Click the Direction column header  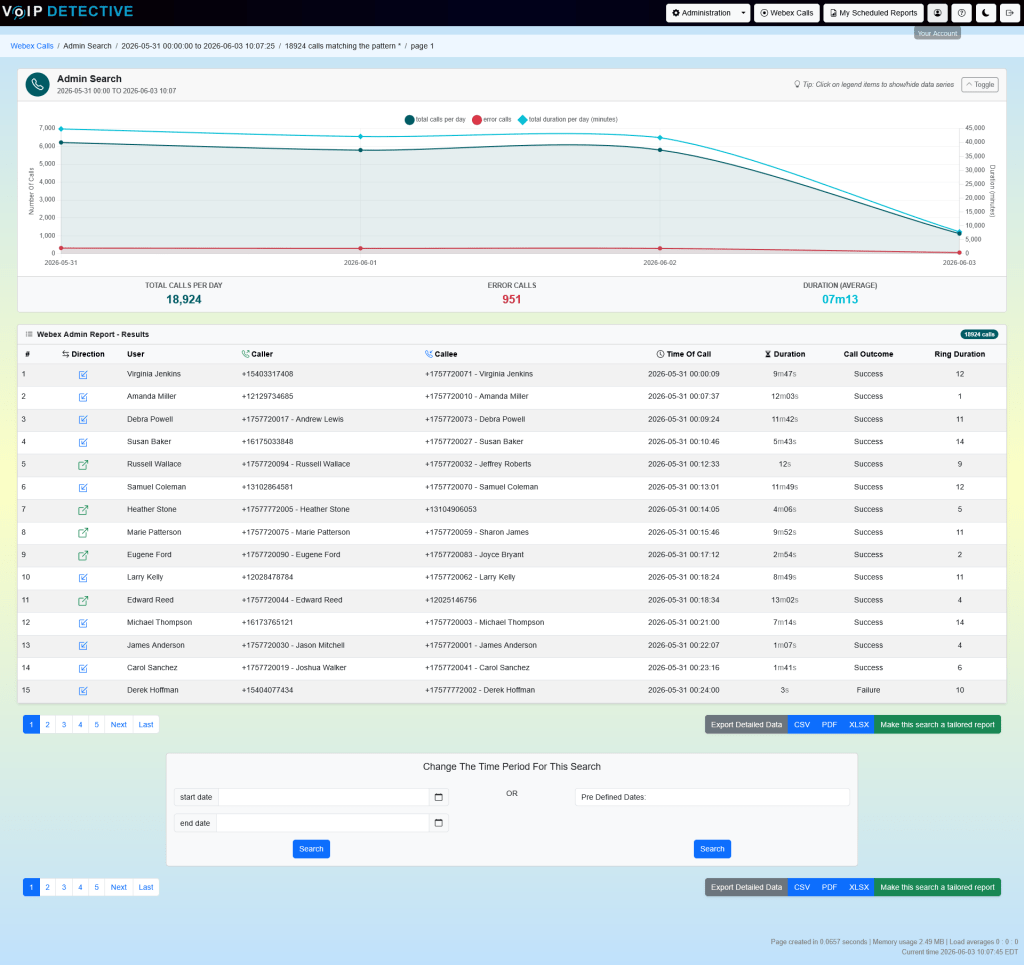click(83, 354)
